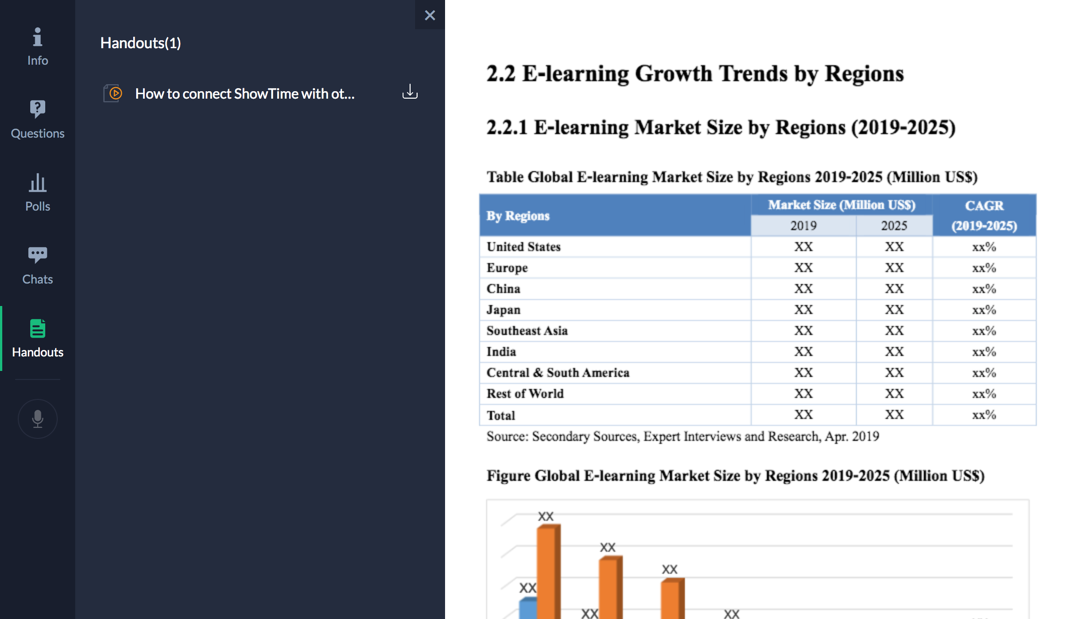Click the 2025 value cell for China
This screenshot has height=619, width=1074.
click(x=894, y=289)
